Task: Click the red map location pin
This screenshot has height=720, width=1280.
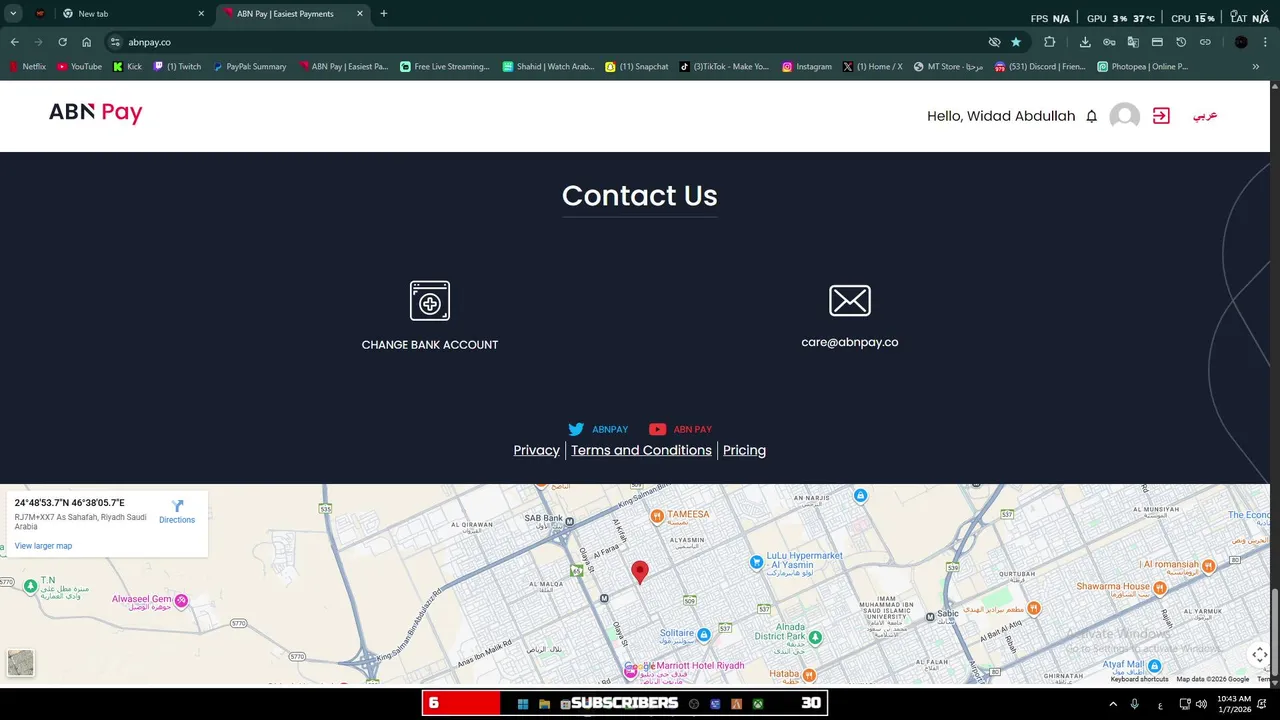Action: pos(640,572)
